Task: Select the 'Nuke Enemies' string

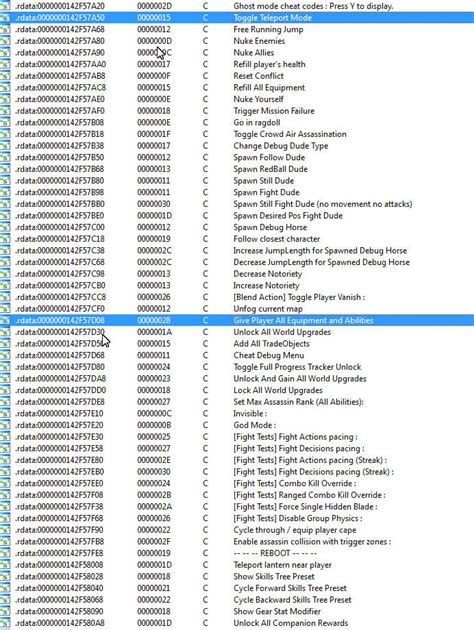Action: click(259, 41)
